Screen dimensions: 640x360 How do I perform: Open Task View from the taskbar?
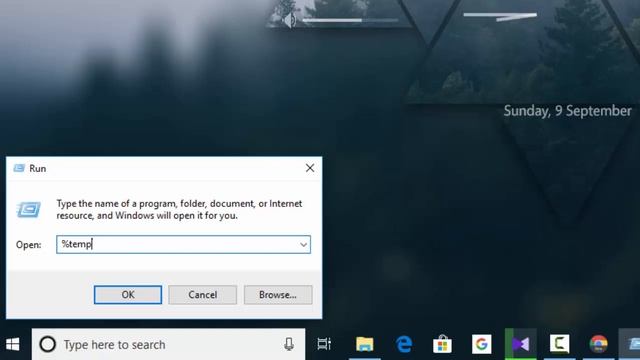324,344
